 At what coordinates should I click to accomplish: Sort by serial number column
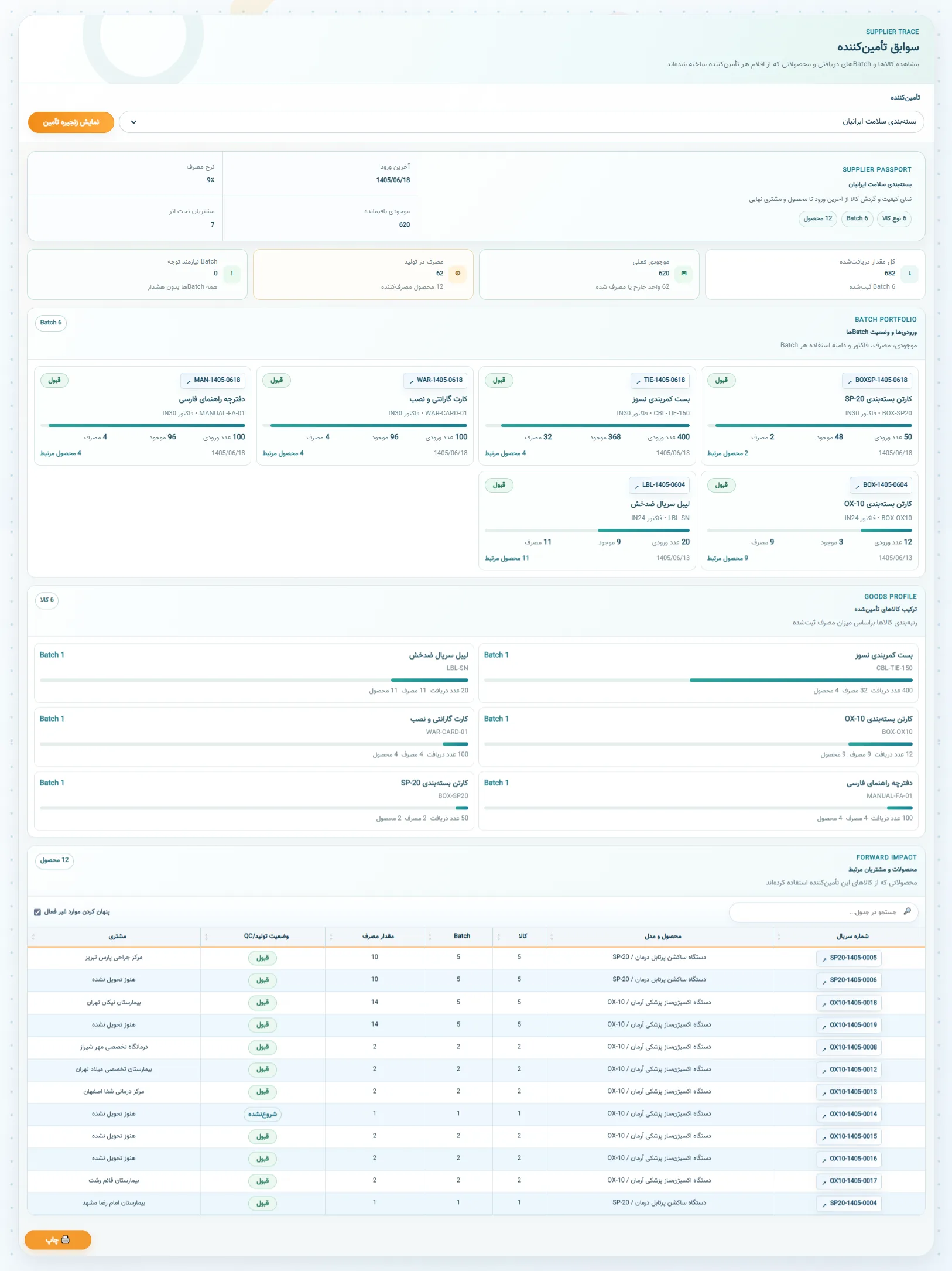pyautogui.click(x=849, y=937)
